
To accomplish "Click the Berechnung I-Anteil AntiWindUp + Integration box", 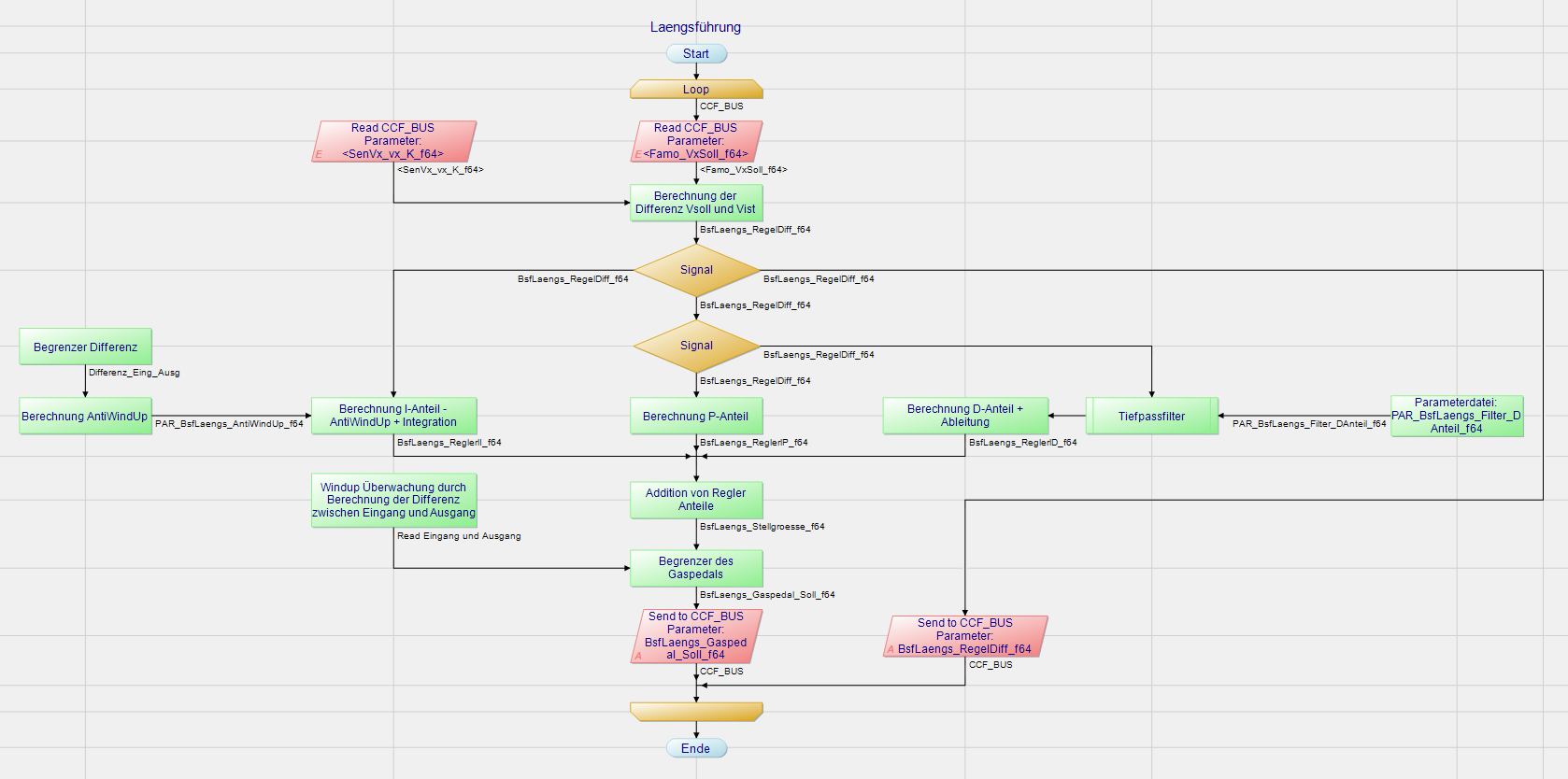I will click(393, 416).
